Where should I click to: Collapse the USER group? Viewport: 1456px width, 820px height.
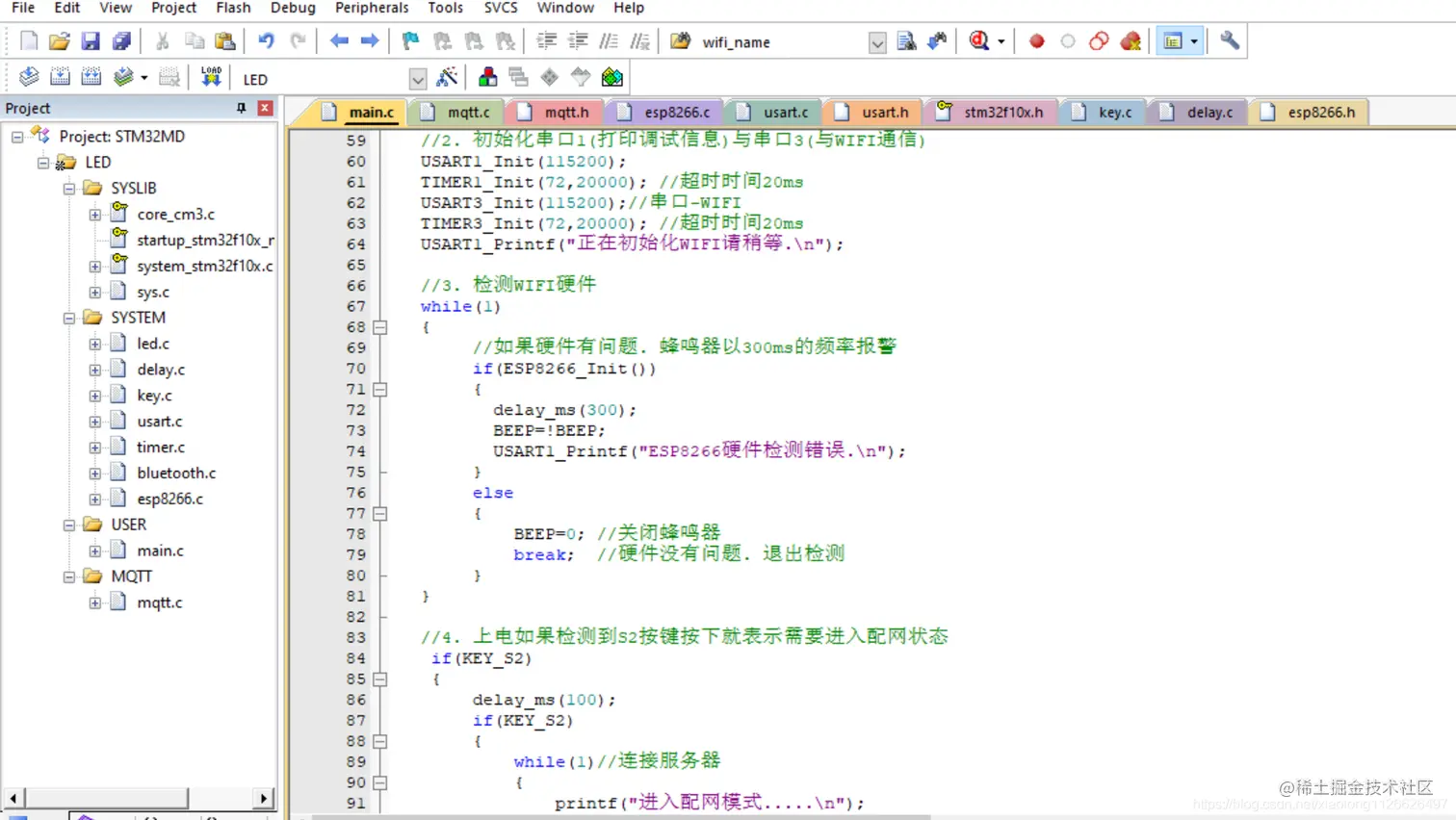(x=69, y=525)
